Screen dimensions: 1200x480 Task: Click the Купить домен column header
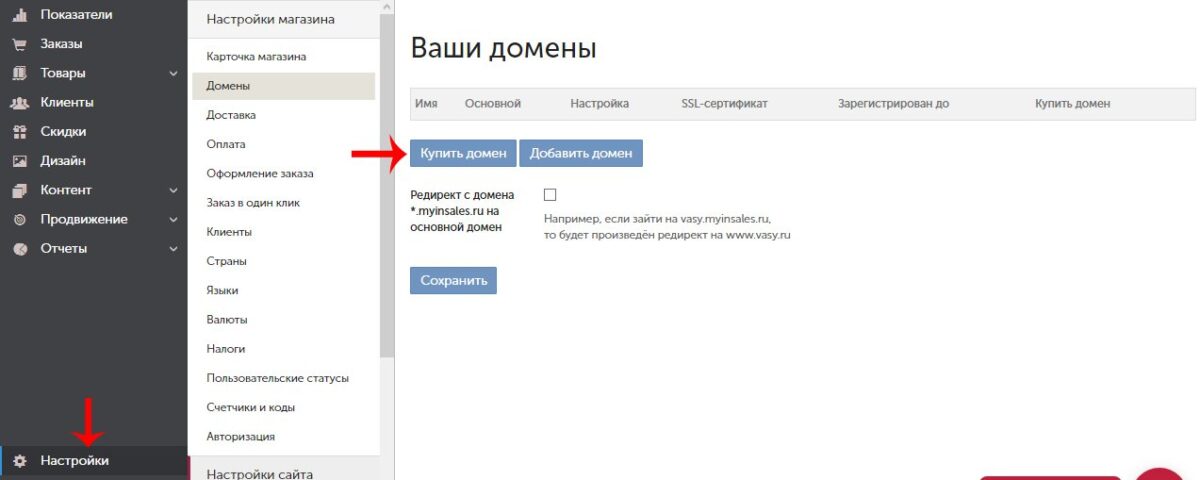click(1072, 103)
